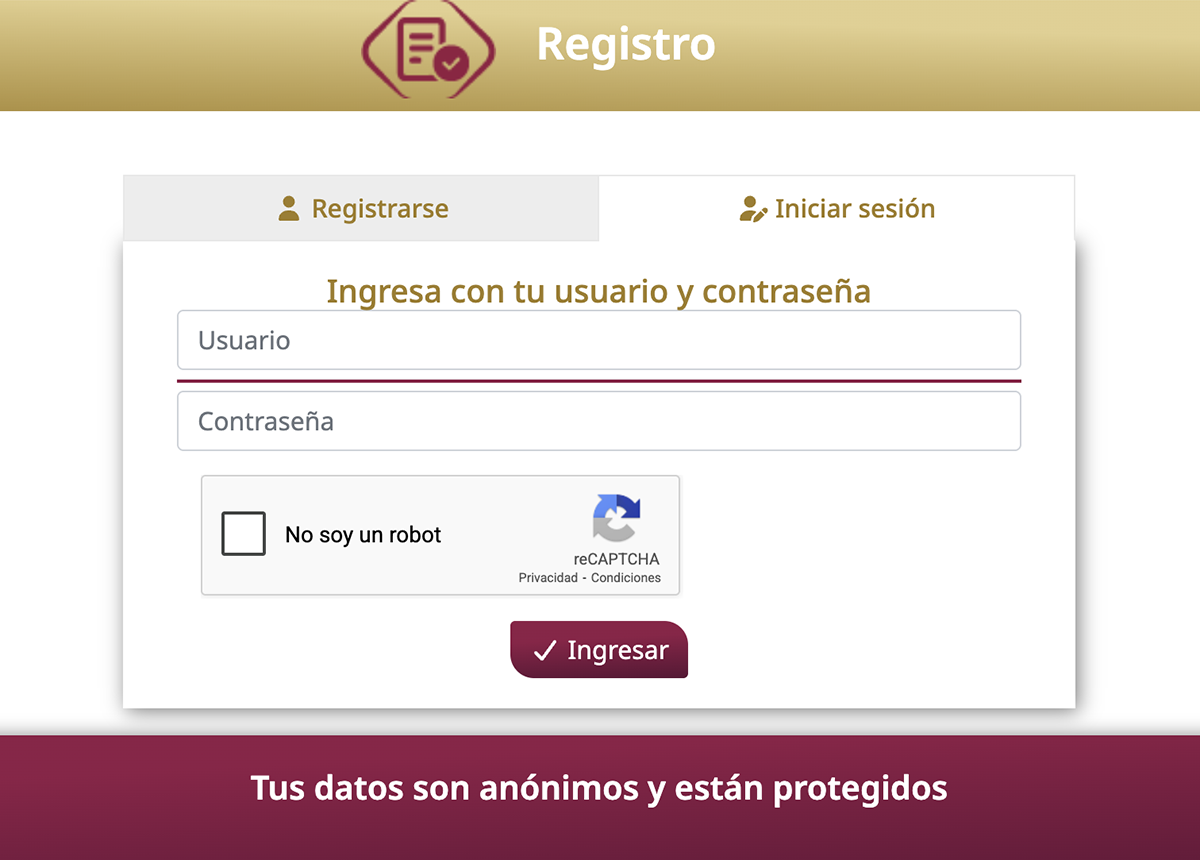Focus the Contraseña input field

598,421
